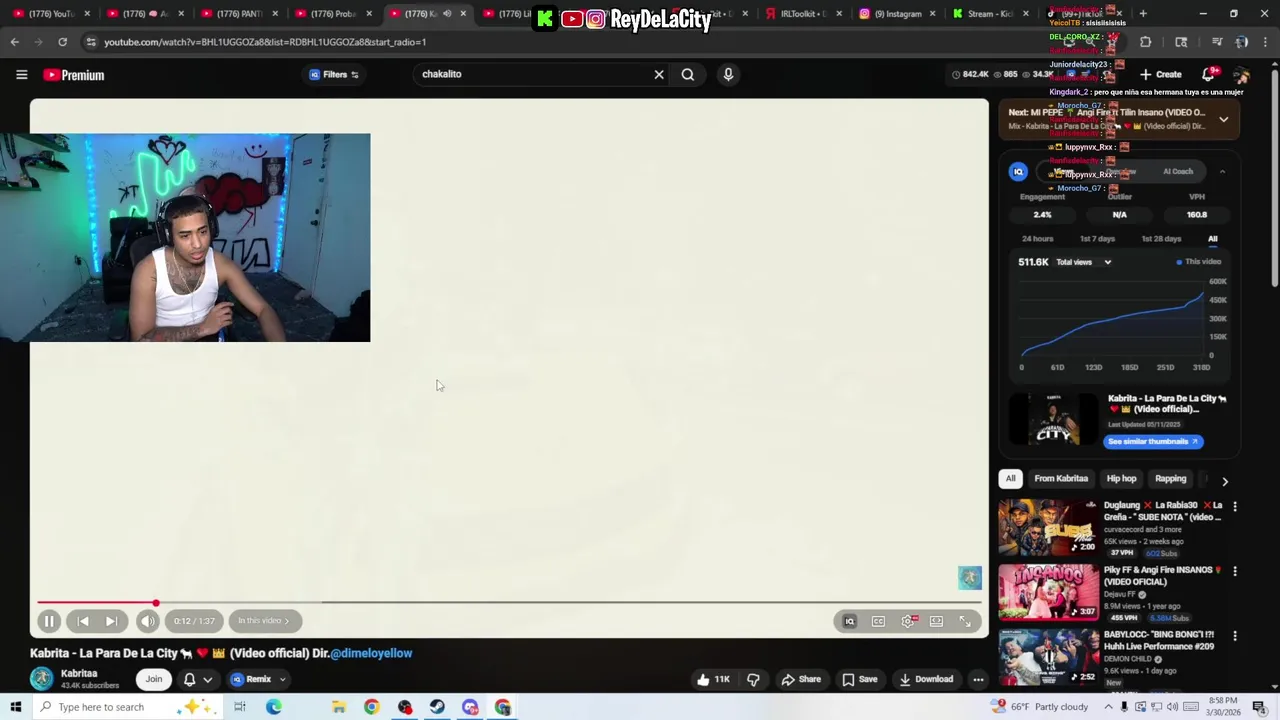Run search with magnifier icon

click(x=688, y=74)
